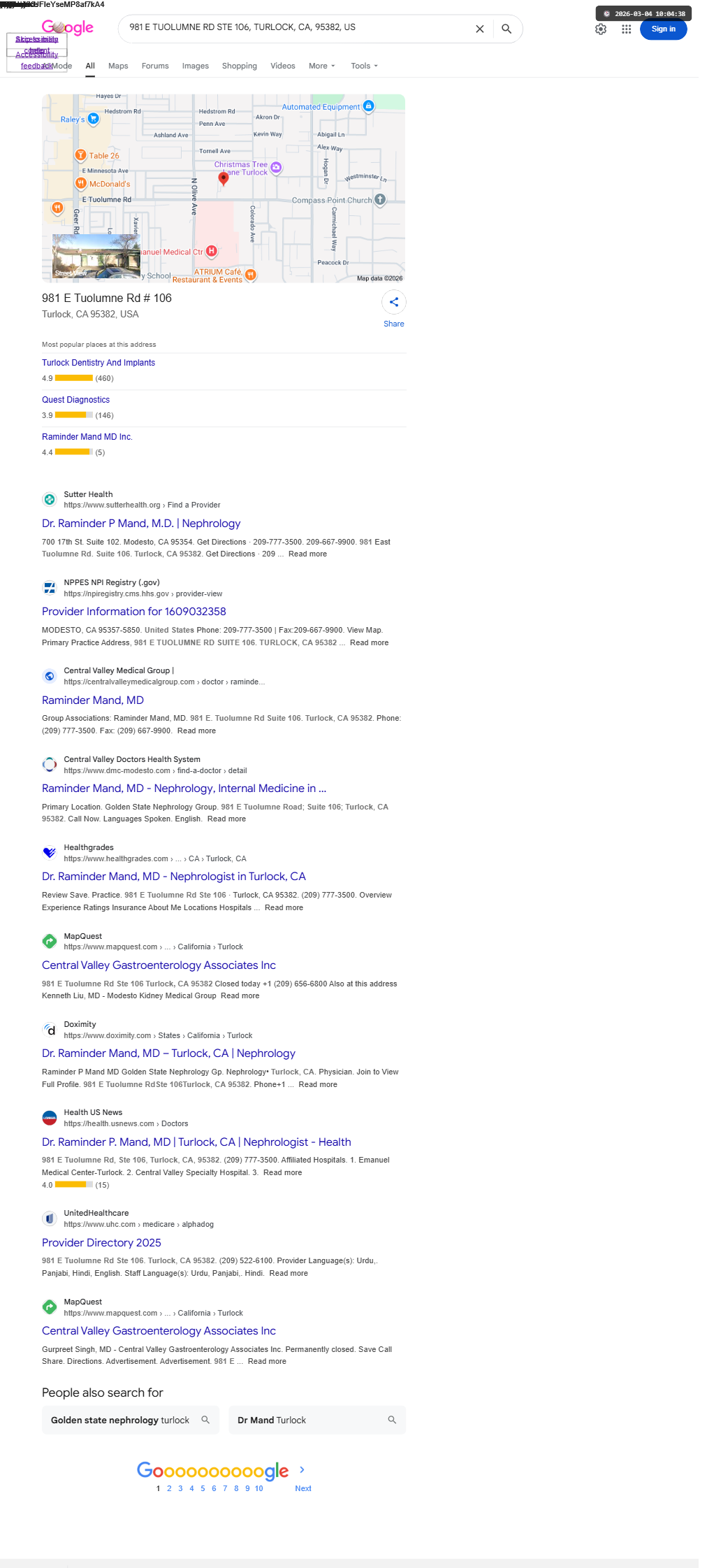Open Street View thumbnail on map
This screenshot has height=1568, width=707.
click(x=96, y=257)
